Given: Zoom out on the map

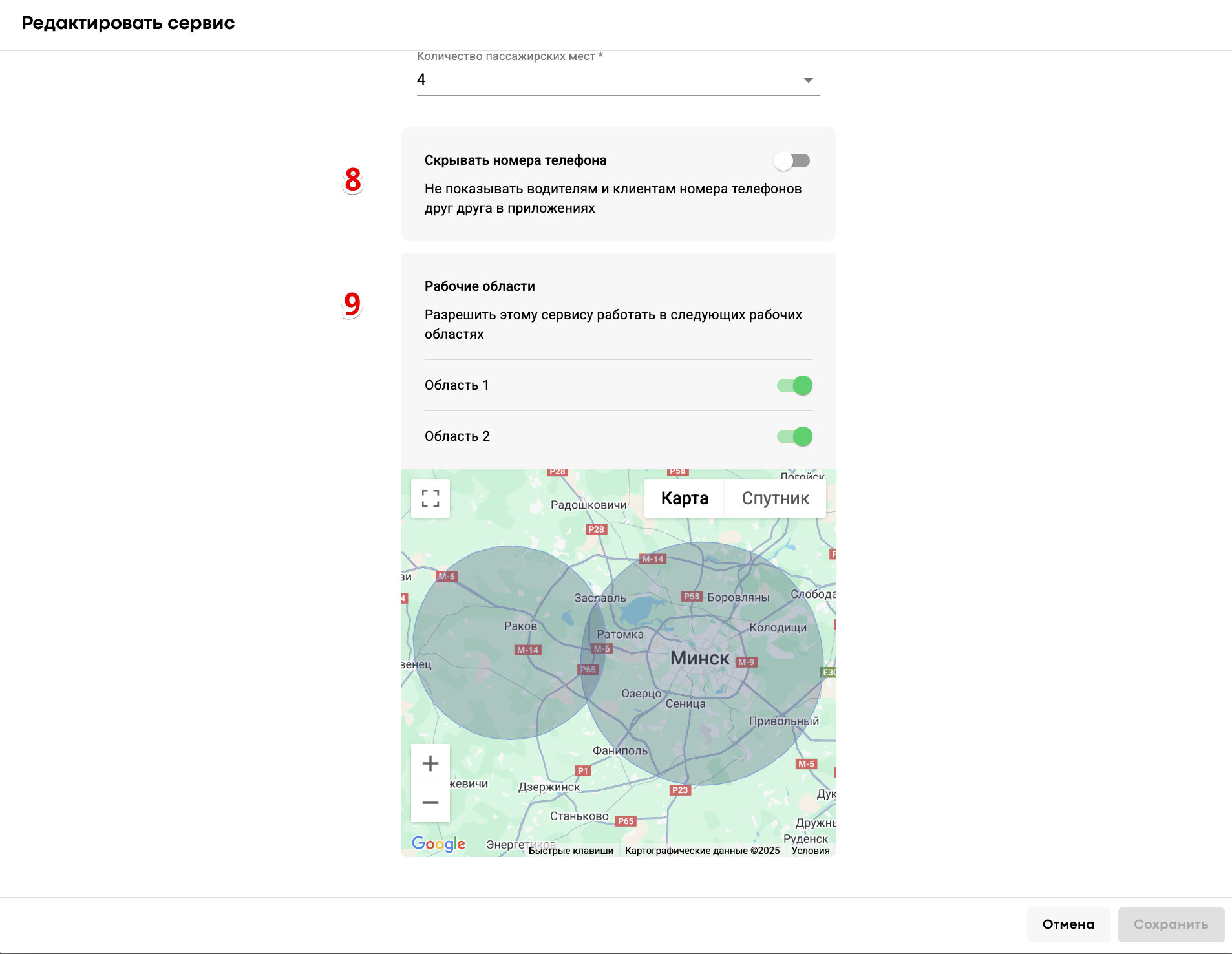Looking at the screenshot, I should [x=430, y=803].
